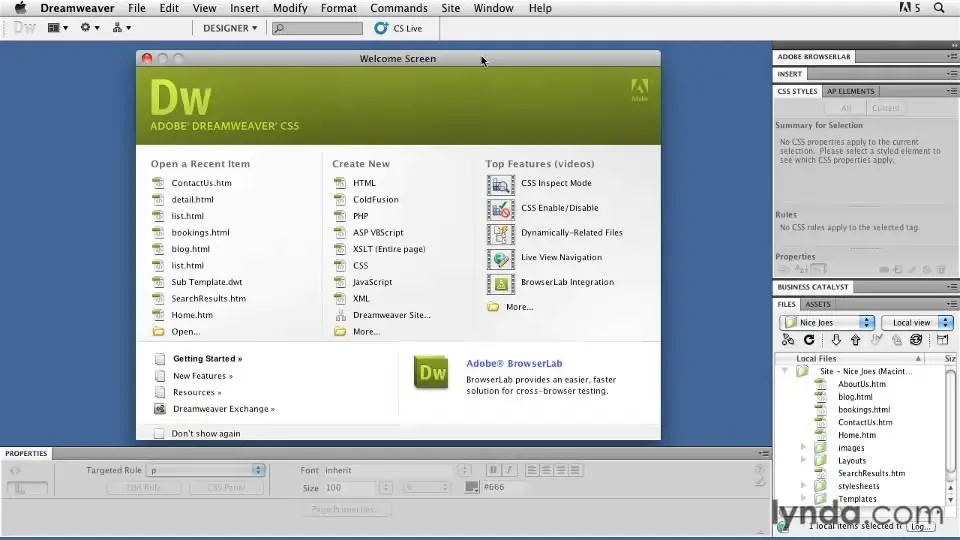960x540 pixels.
Task: Click the Log... button in the Files panel
Action: (920, 527)
